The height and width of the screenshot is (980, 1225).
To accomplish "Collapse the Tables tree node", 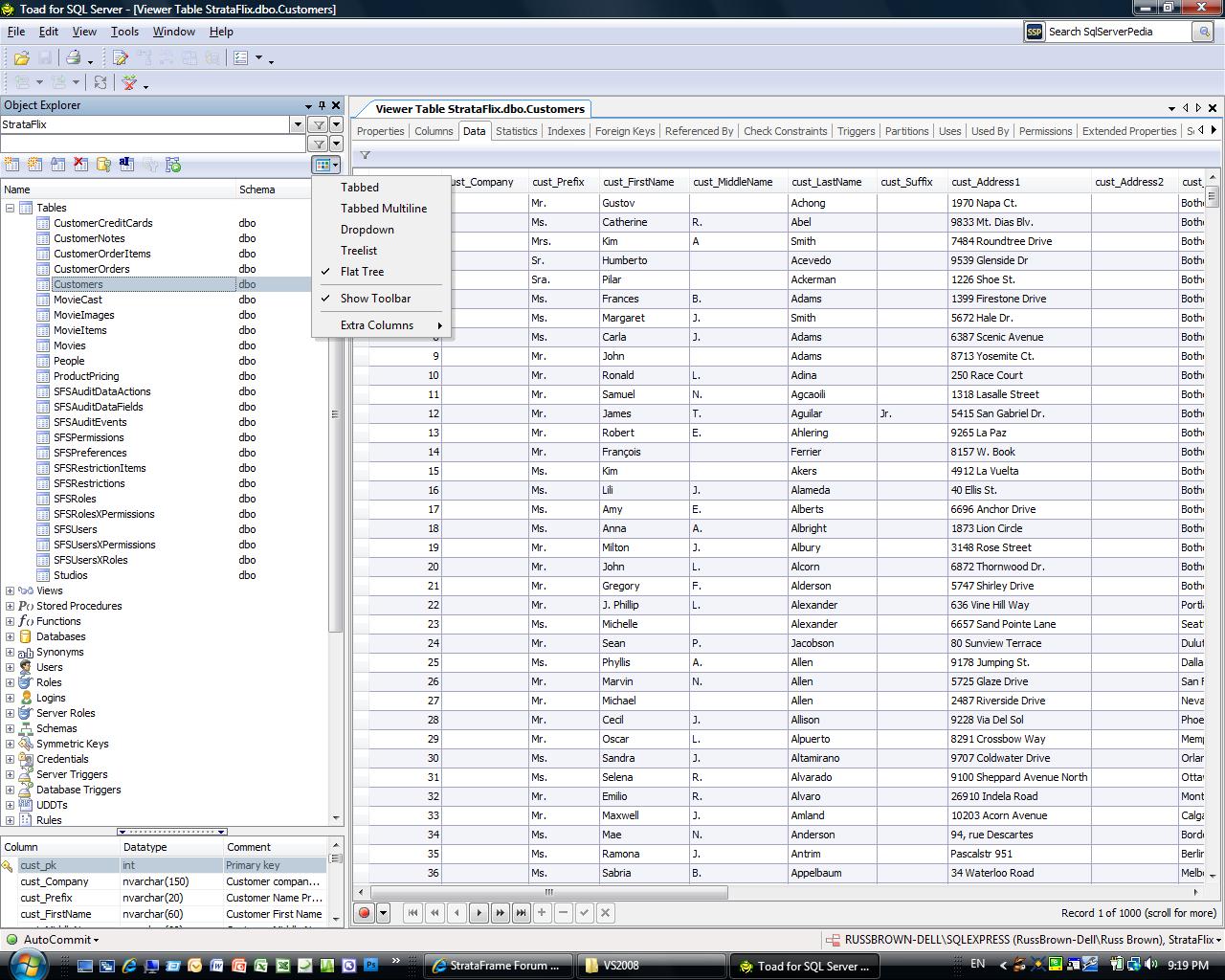I will coord(10,208).
